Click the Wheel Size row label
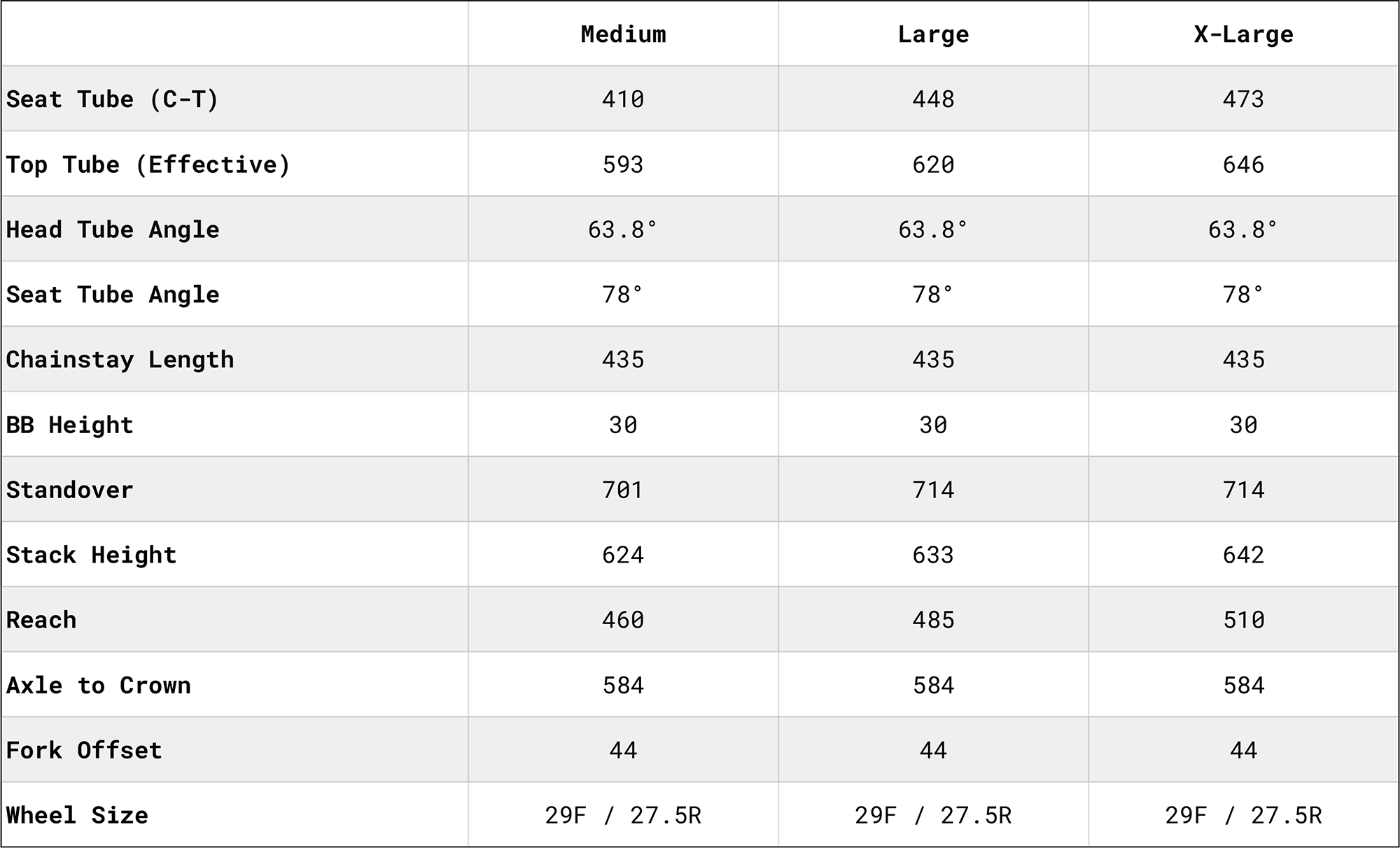 pos(77,815)
